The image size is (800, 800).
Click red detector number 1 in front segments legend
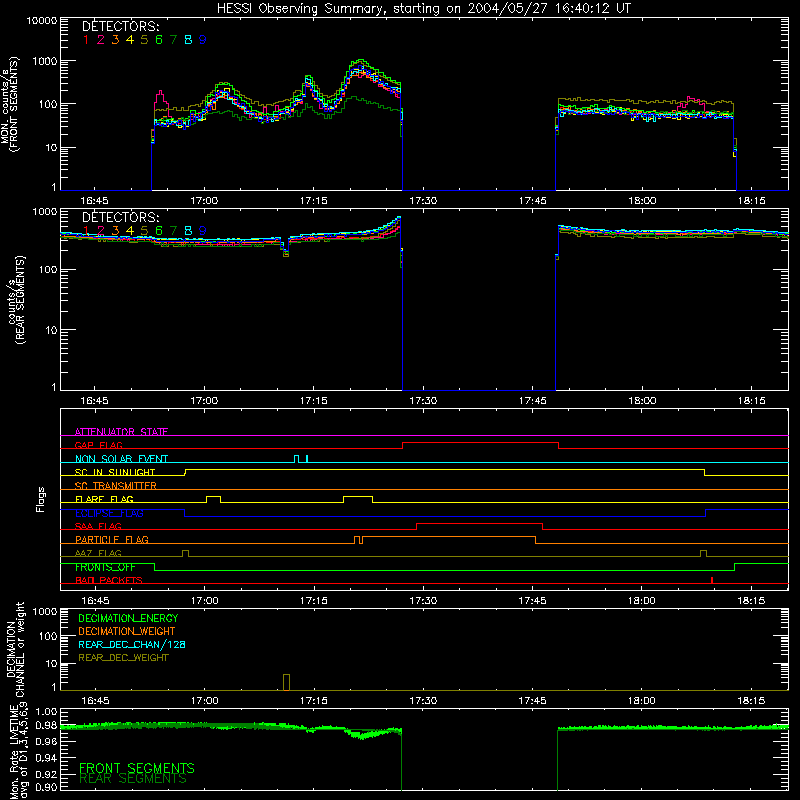[86, 40]
